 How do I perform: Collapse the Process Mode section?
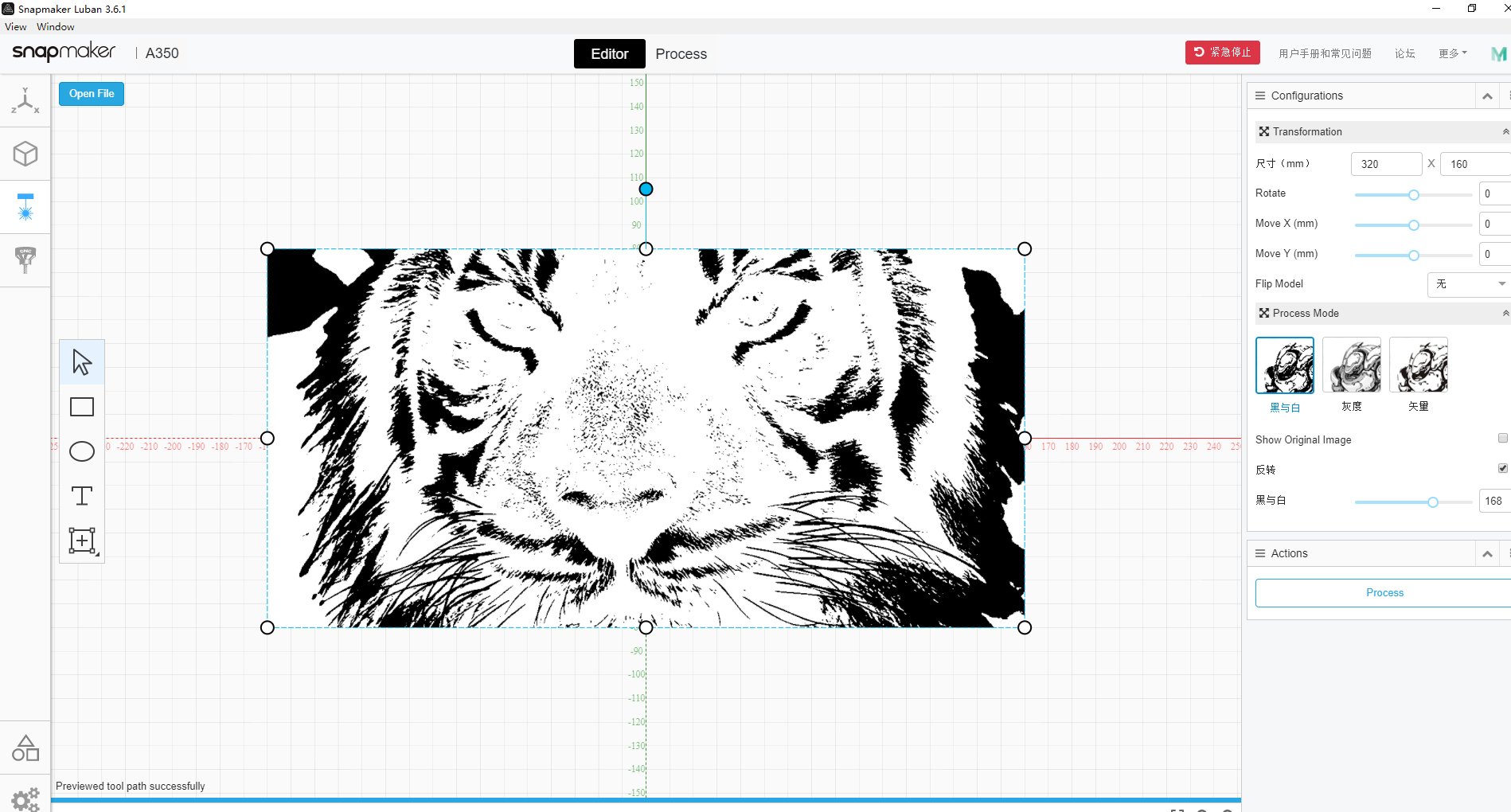pos(1505,313)
